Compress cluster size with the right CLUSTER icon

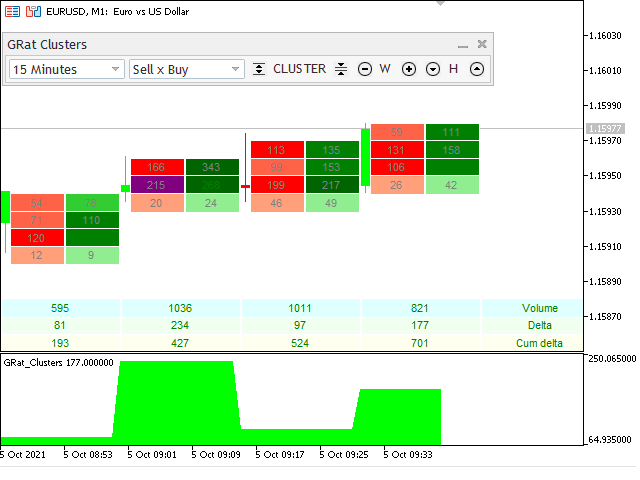click(x=341, y=69)
